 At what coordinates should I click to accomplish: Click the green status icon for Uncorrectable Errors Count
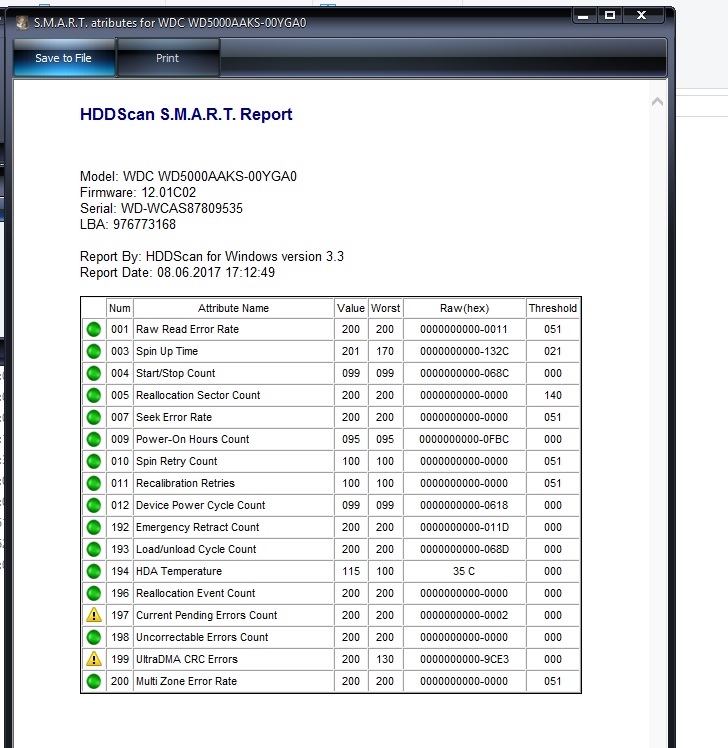point(94,637)
